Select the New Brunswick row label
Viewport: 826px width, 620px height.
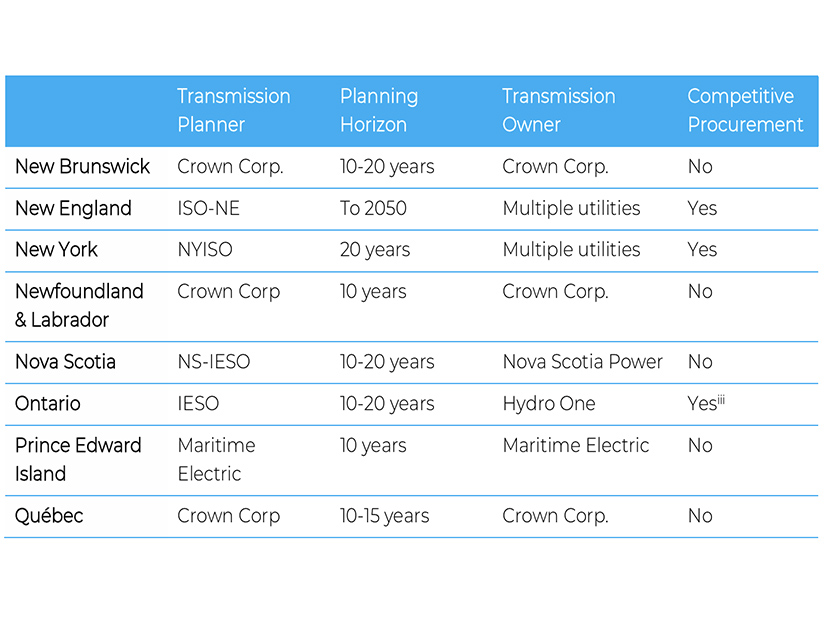pos(82,167)
